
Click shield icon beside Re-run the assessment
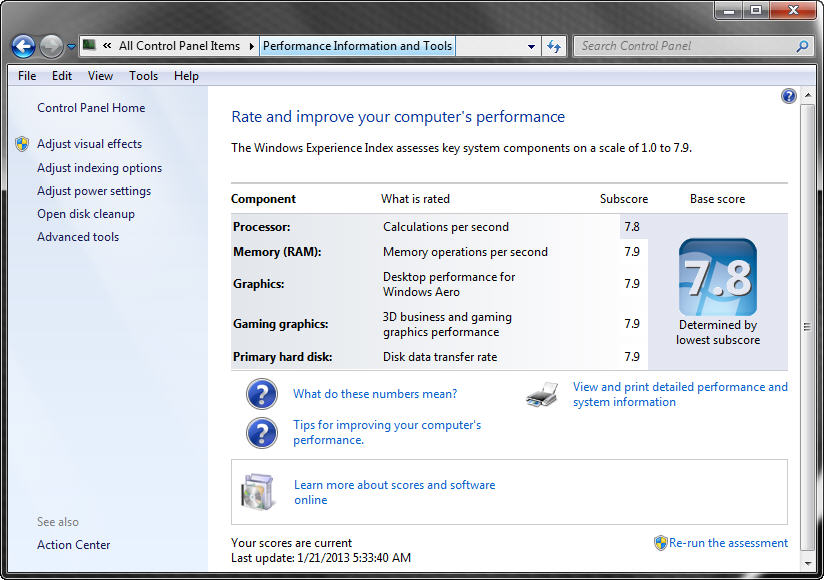click(x=661, y=543)
